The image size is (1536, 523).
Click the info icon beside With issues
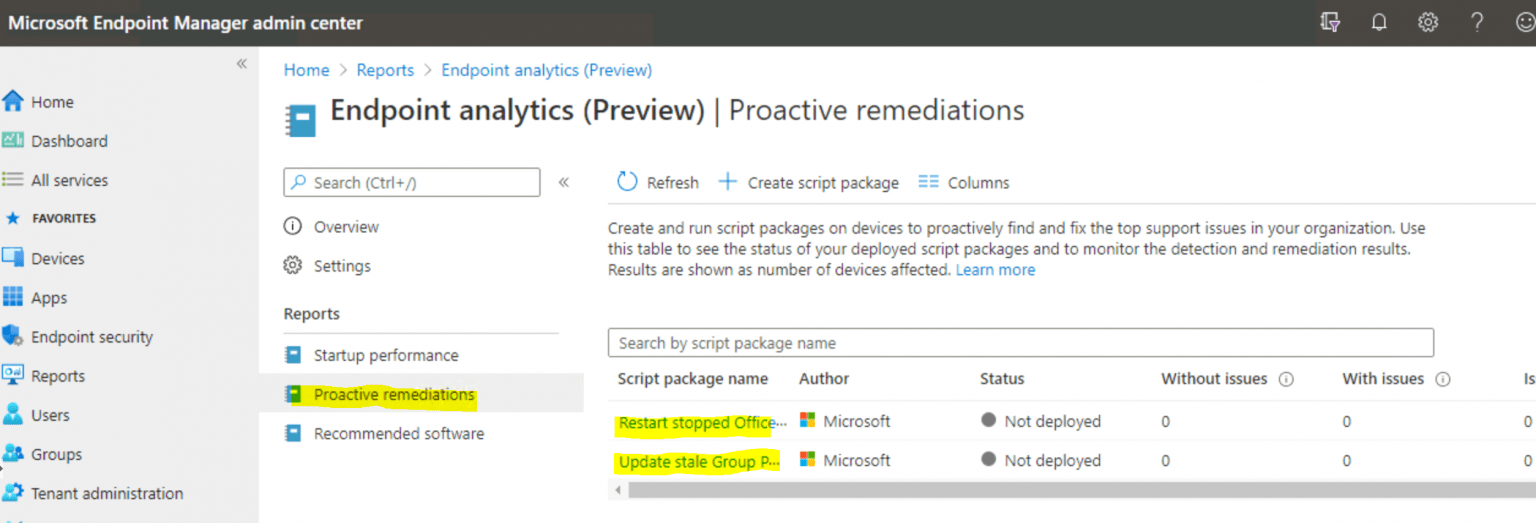coord(1443,380)
